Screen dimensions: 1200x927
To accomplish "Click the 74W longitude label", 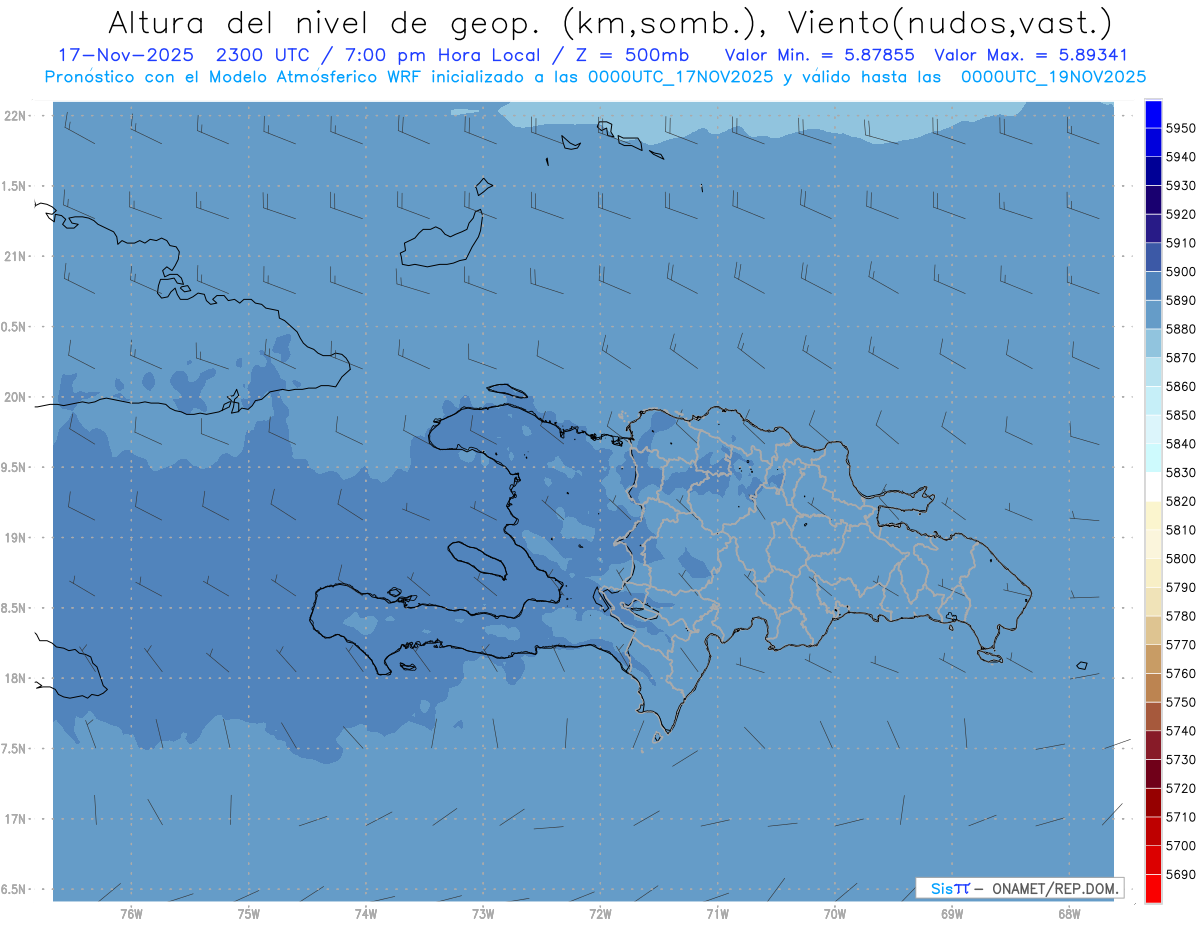I will coord(366,913).
